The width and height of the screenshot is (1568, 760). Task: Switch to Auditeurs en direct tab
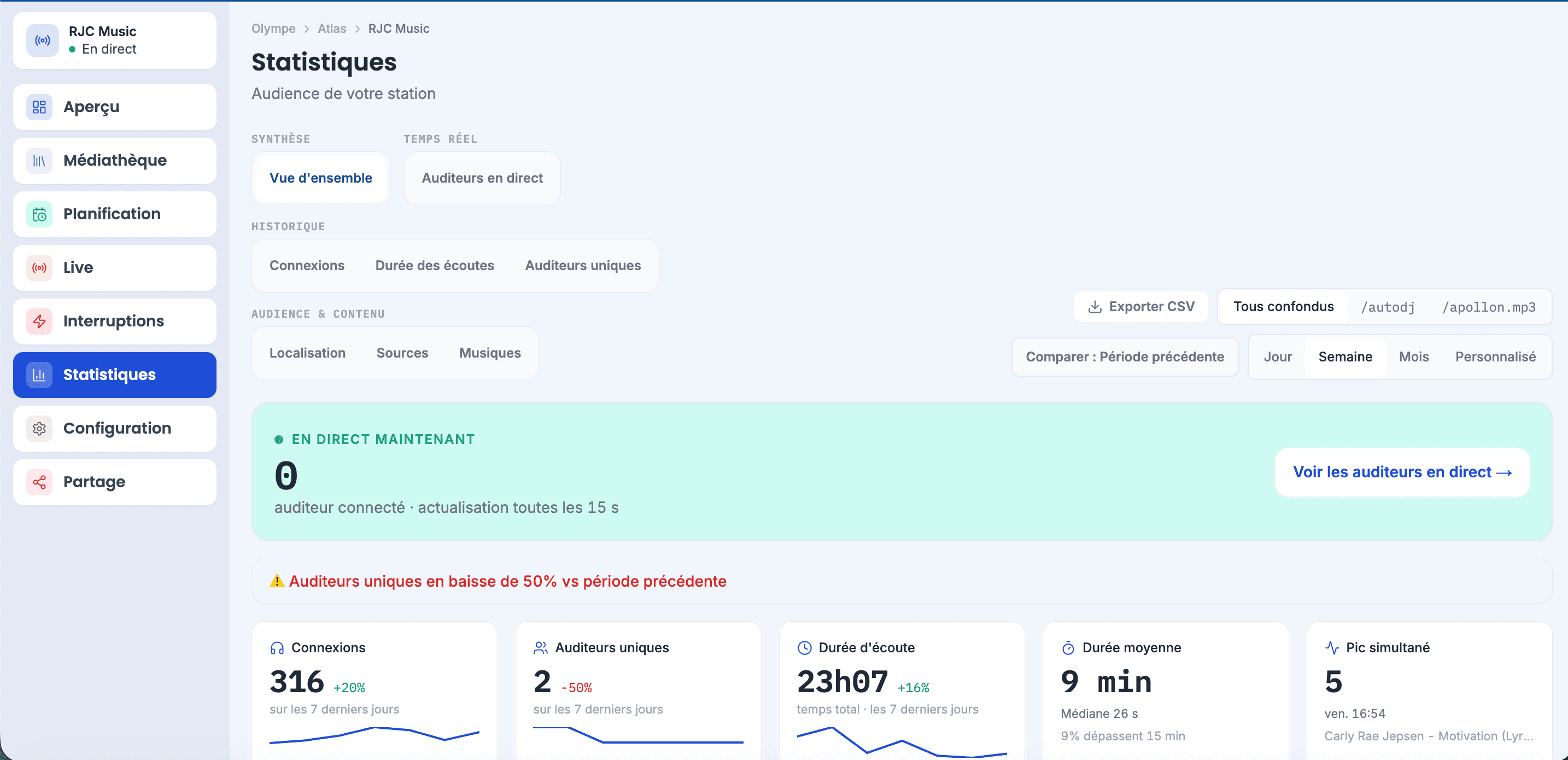482,178
